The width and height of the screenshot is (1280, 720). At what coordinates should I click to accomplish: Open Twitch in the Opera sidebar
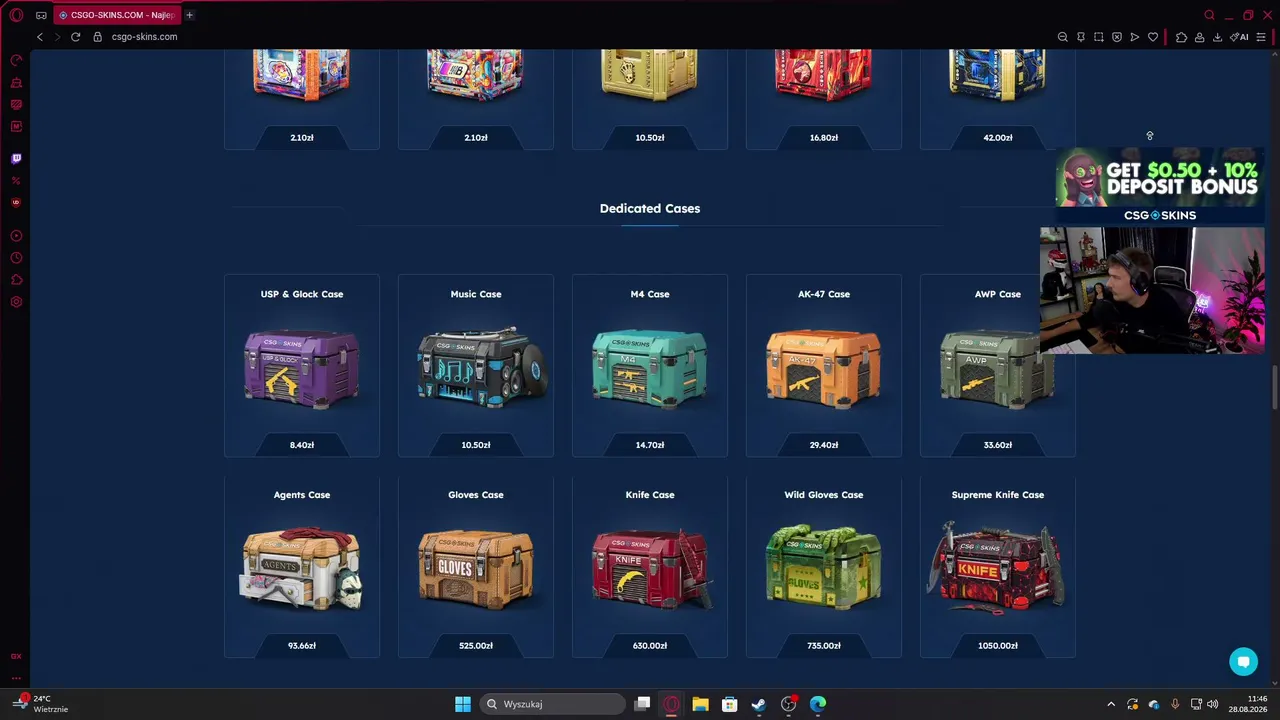click(16, 158)
